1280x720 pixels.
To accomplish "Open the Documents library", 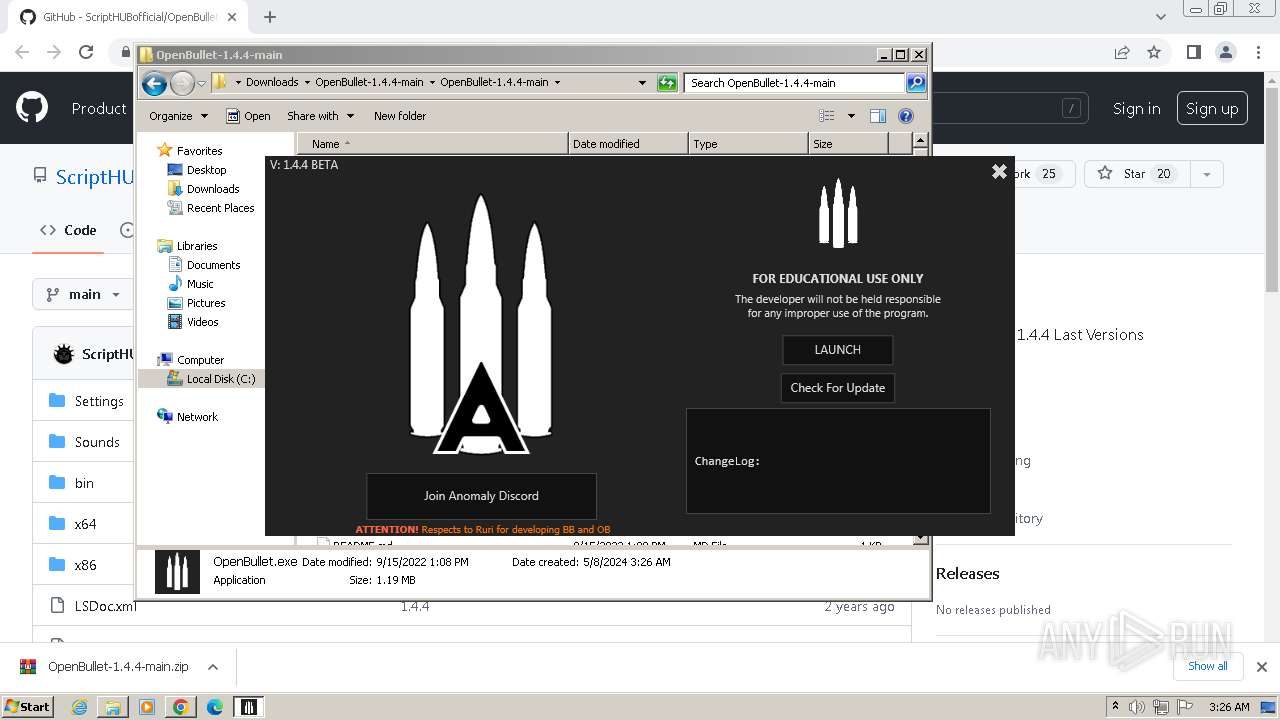I will [213, 265].
